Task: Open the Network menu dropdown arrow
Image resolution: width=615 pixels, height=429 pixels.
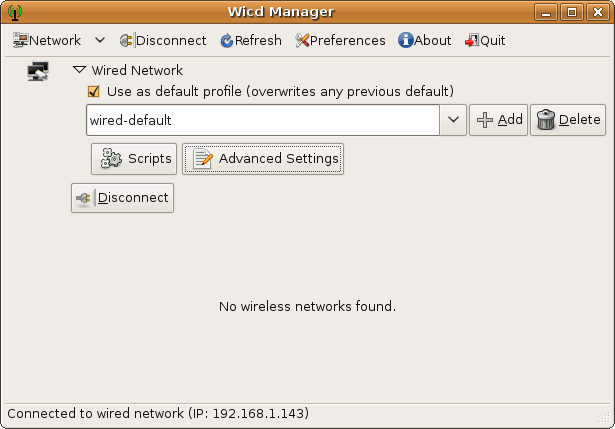Action: [100, 41]
